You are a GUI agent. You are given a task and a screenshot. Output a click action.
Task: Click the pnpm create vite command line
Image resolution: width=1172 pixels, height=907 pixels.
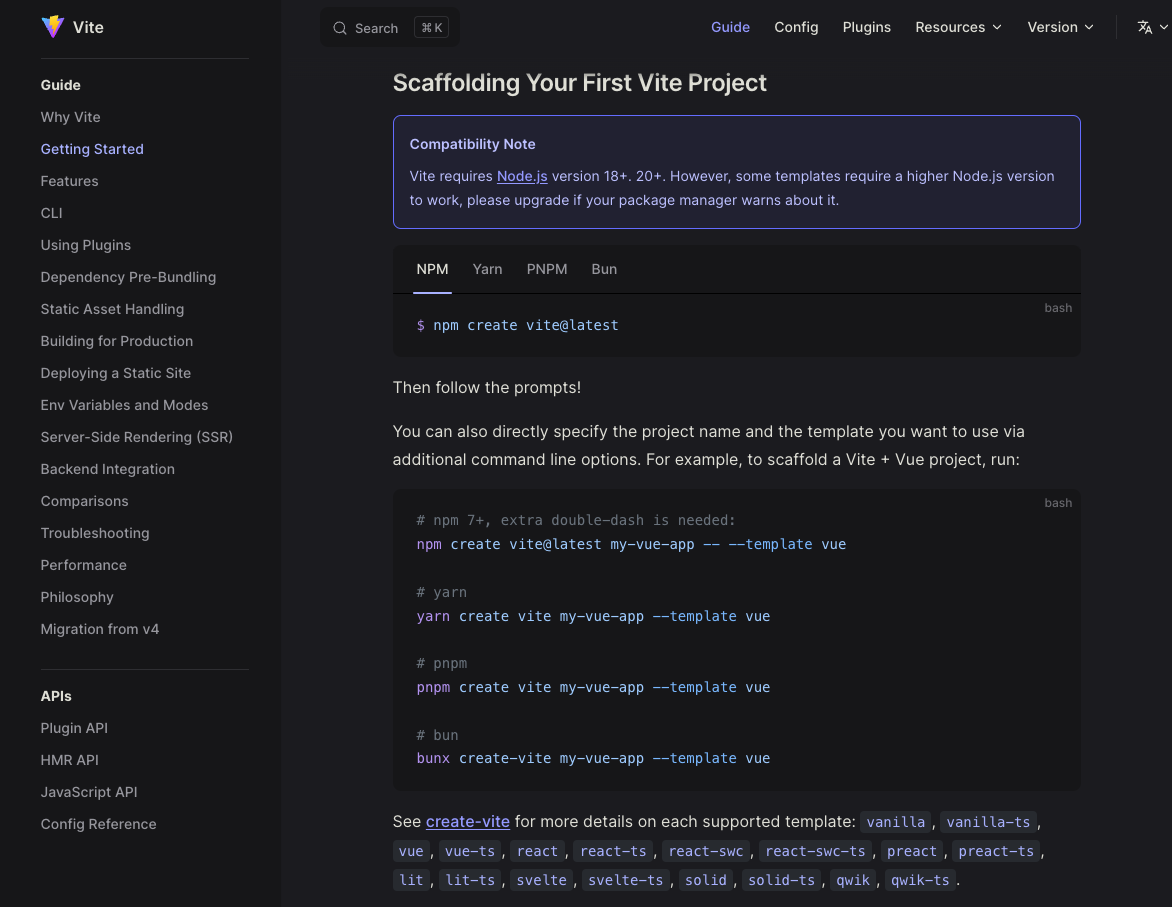(593, 687)
